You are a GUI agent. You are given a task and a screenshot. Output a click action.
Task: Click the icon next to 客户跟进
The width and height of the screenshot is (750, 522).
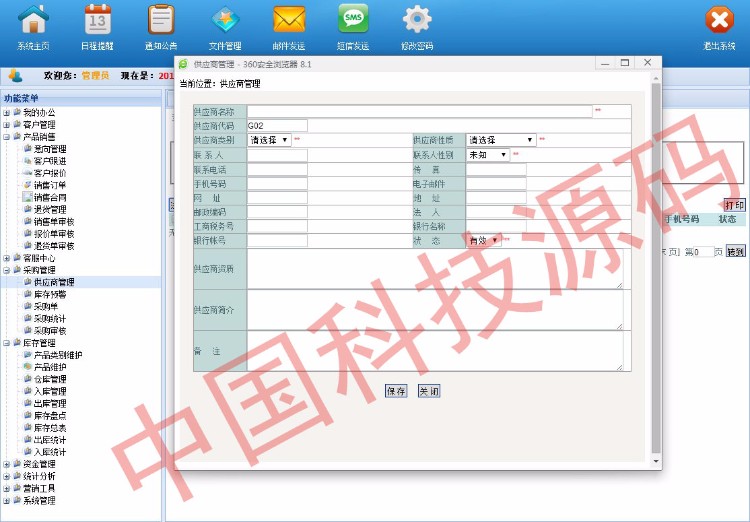point(28,161)
